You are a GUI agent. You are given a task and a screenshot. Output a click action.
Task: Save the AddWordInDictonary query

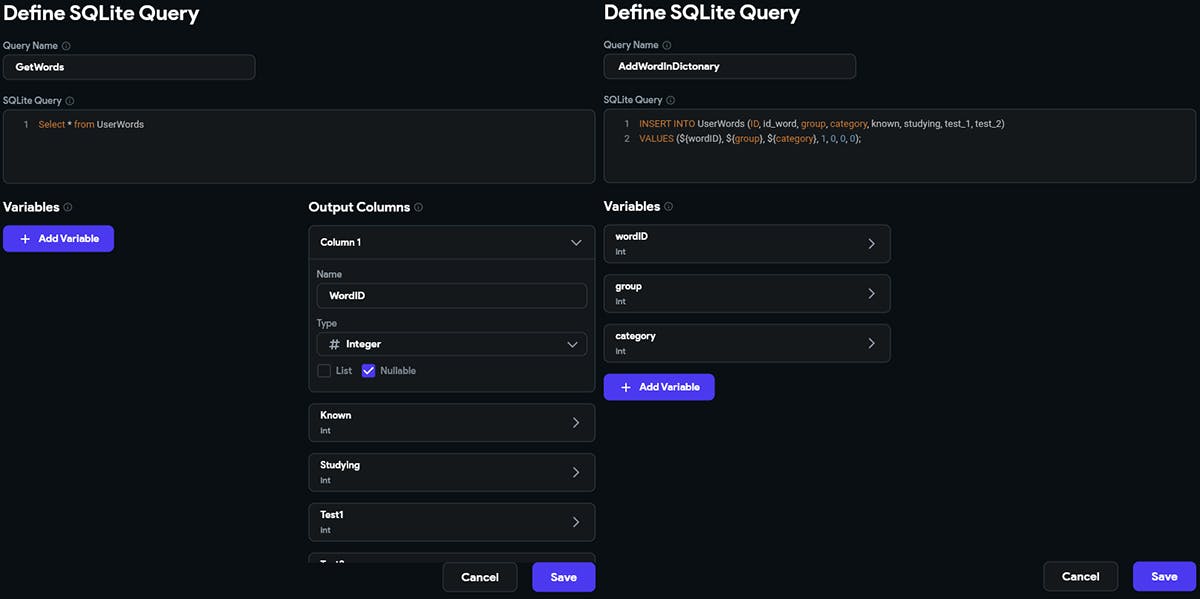[x=1163, y=577]
